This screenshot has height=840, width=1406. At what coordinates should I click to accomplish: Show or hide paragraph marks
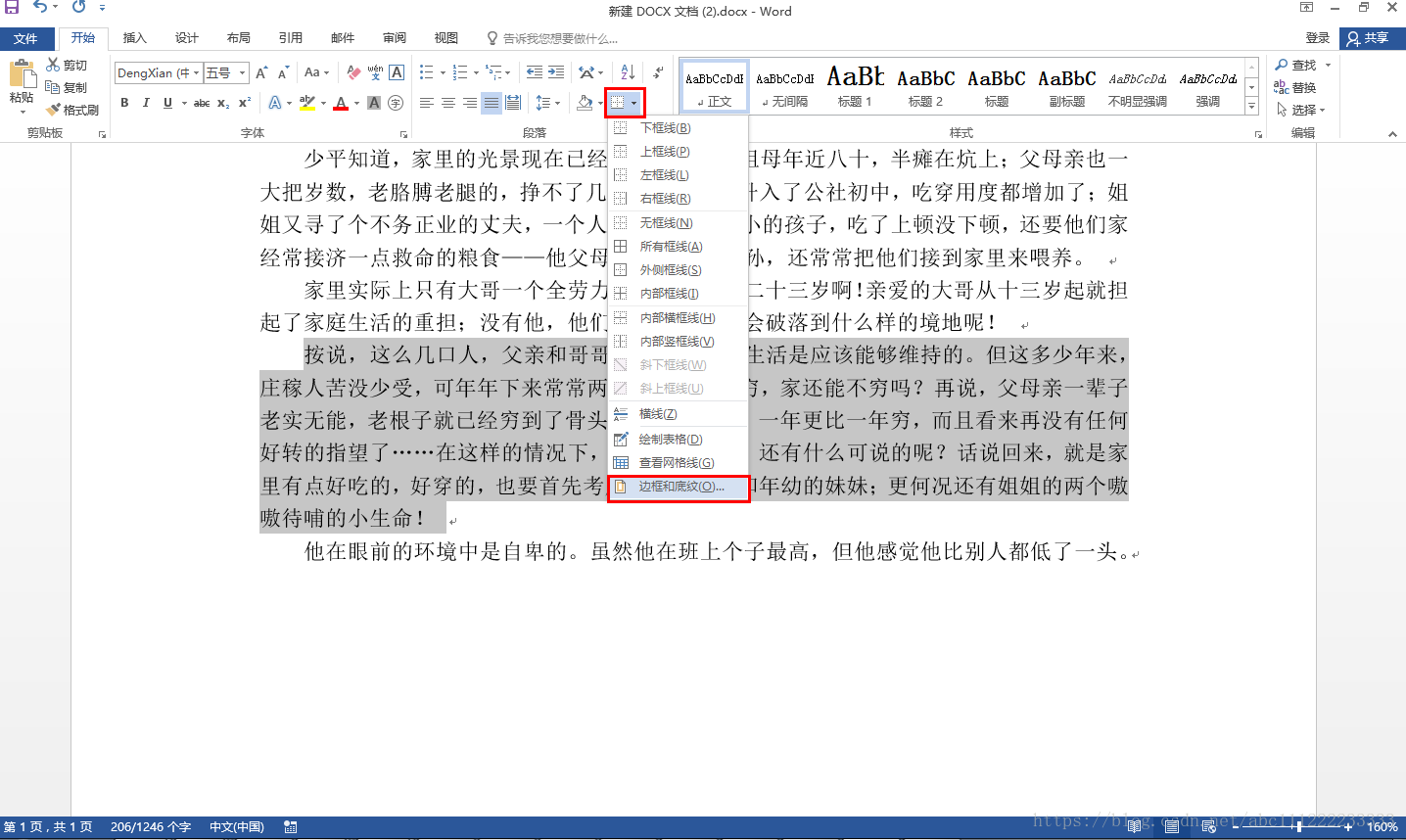click(x=659, y=72)
